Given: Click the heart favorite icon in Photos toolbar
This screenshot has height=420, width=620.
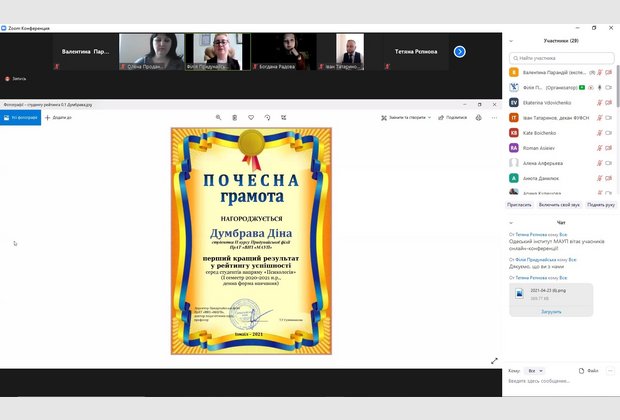Looking at the screenshot, I should pos(250,117).
